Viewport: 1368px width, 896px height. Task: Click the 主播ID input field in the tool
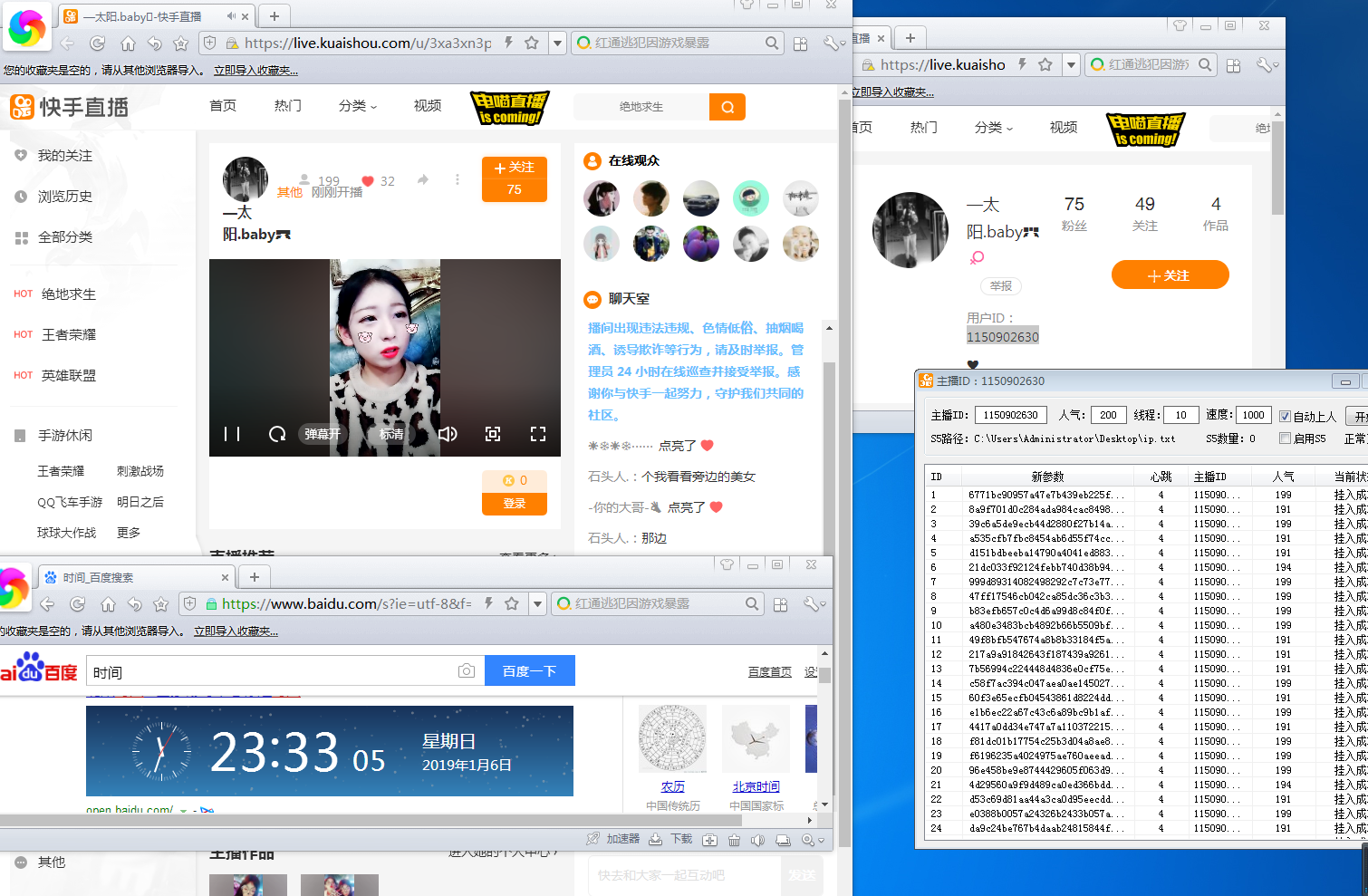1011,415
